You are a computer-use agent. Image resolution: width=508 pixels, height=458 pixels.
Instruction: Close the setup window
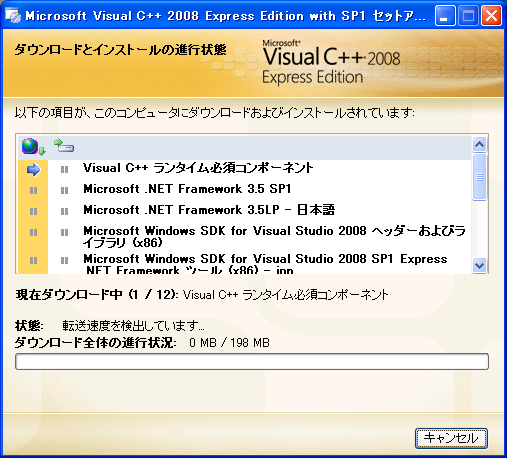point(491,16)
